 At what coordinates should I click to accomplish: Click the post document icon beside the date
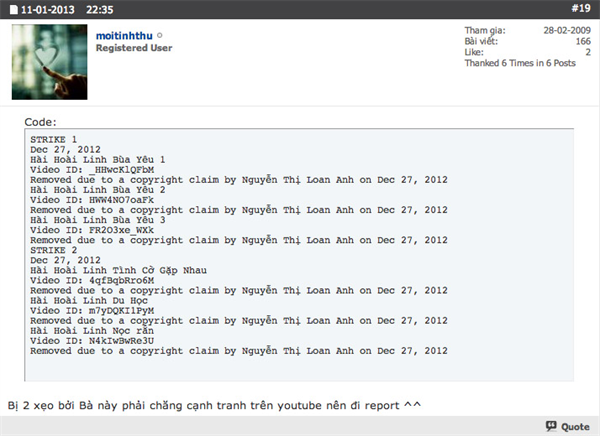click(x=10, y=8)
